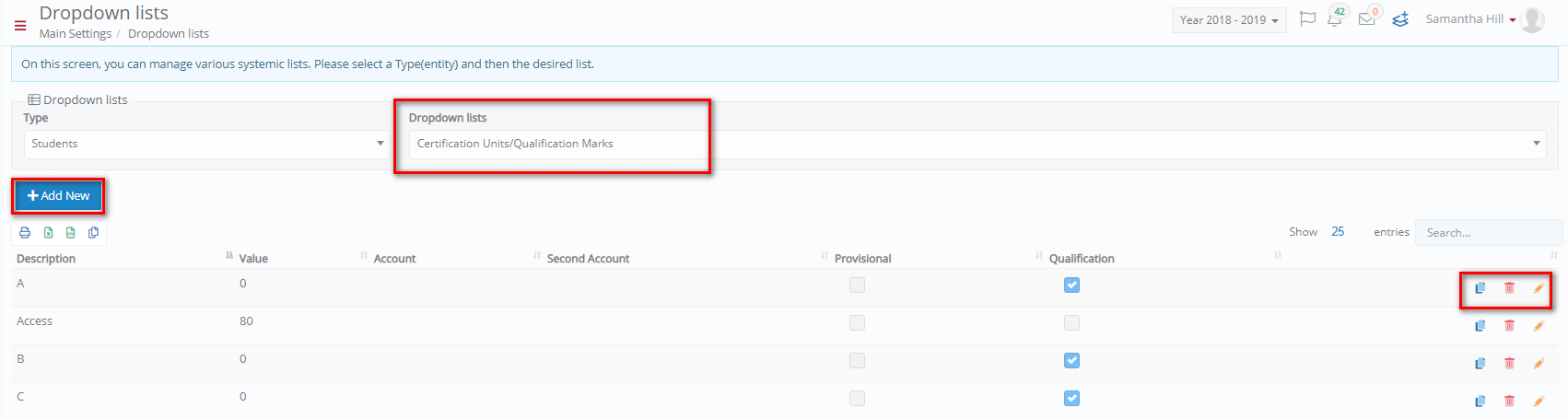Edit the Access row pencil icon
Image resolution: width=1568 pixels, height=419 pixels.
click(1539, 326)
